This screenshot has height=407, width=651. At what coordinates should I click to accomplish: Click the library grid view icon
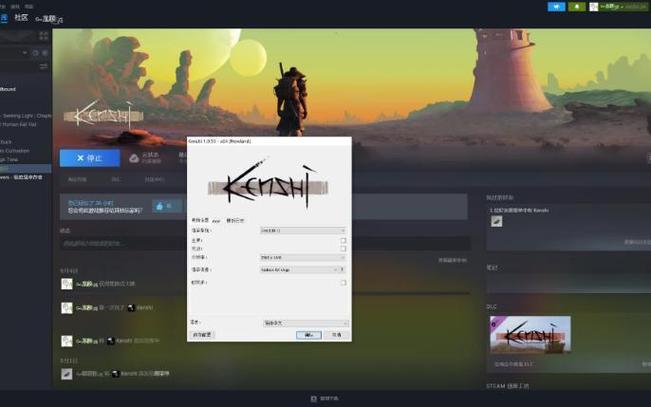(43, 36)
